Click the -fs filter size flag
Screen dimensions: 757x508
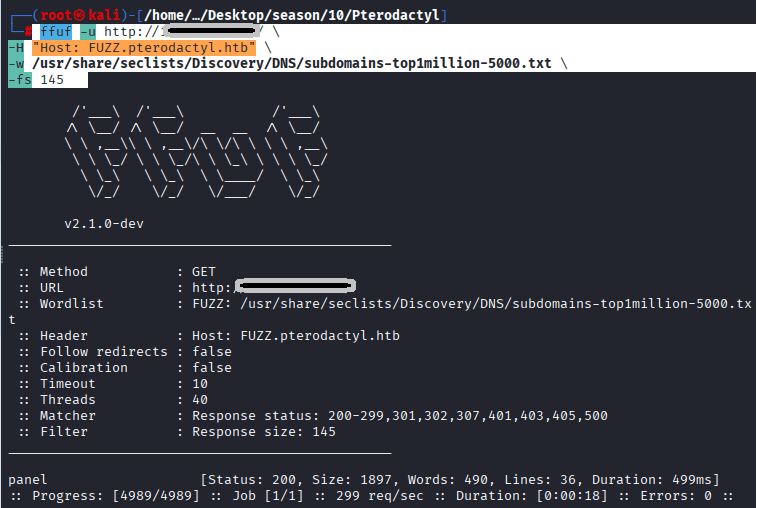click(x=19, y=80)
